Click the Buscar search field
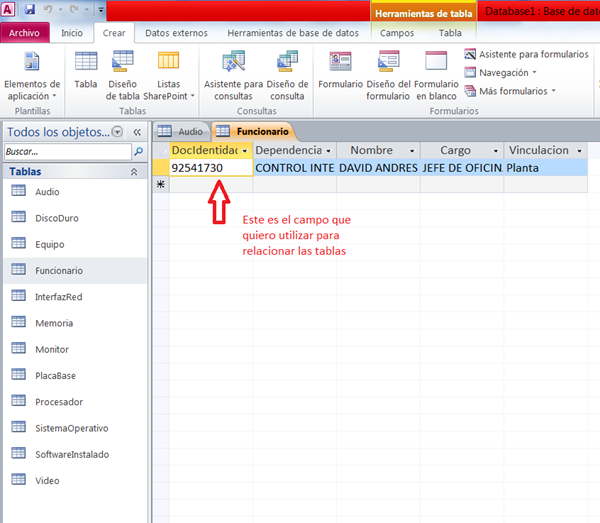Viewport: 600px width, 523px height. click(66, 152)
